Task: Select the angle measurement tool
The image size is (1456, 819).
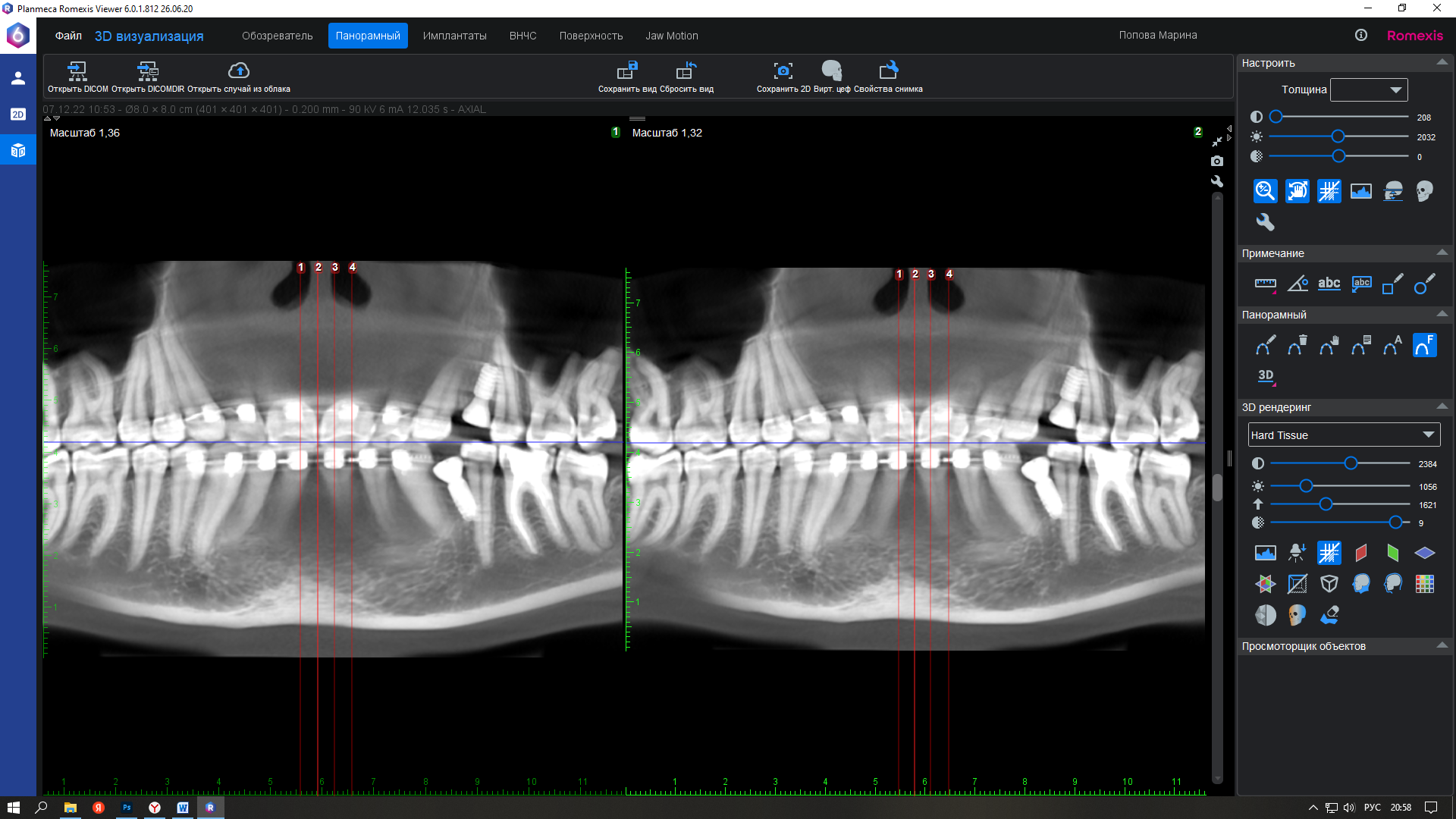Action: (x=1297, y=284)
